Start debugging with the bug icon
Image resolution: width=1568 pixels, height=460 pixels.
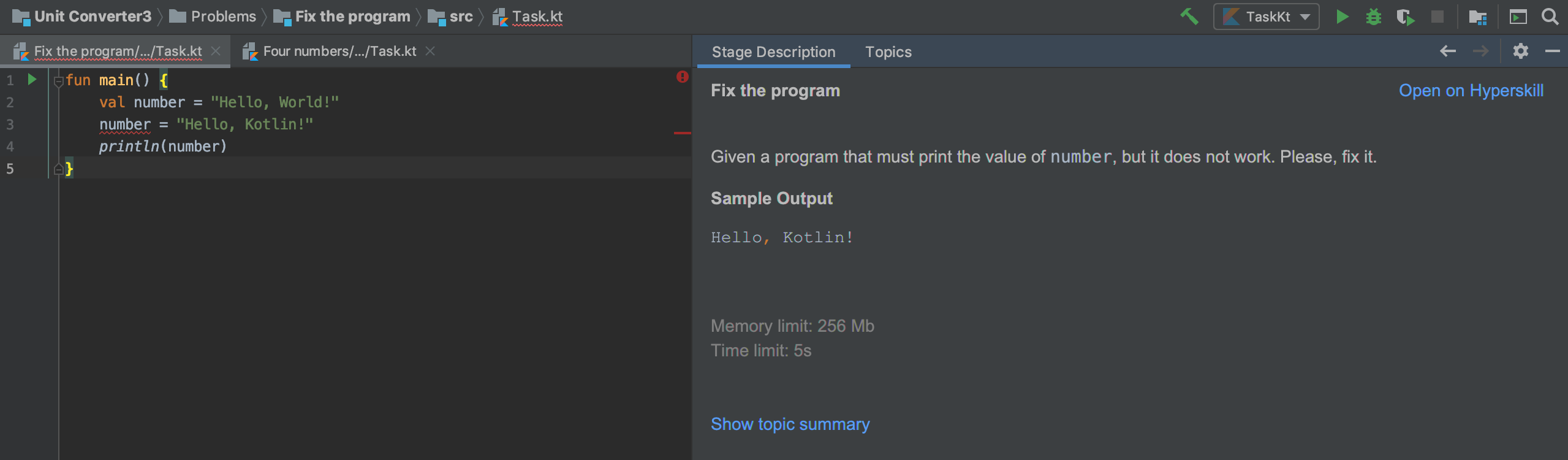1374,17
